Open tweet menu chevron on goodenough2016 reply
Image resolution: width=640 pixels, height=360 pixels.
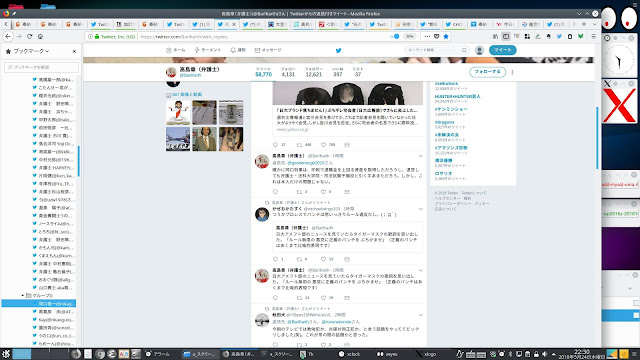pos(420,156)
